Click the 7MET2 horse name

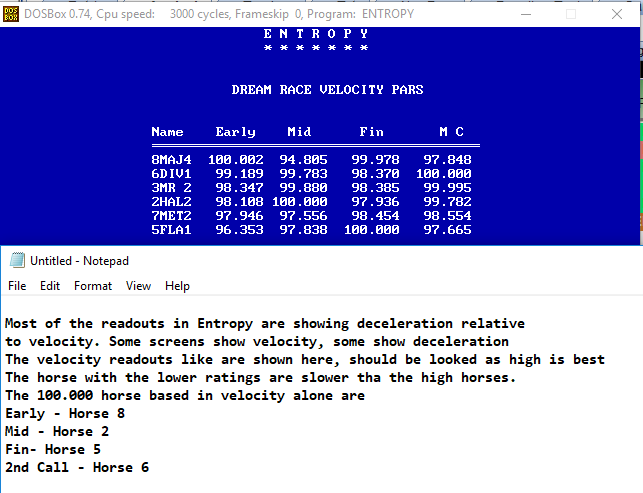pos(171,215)
